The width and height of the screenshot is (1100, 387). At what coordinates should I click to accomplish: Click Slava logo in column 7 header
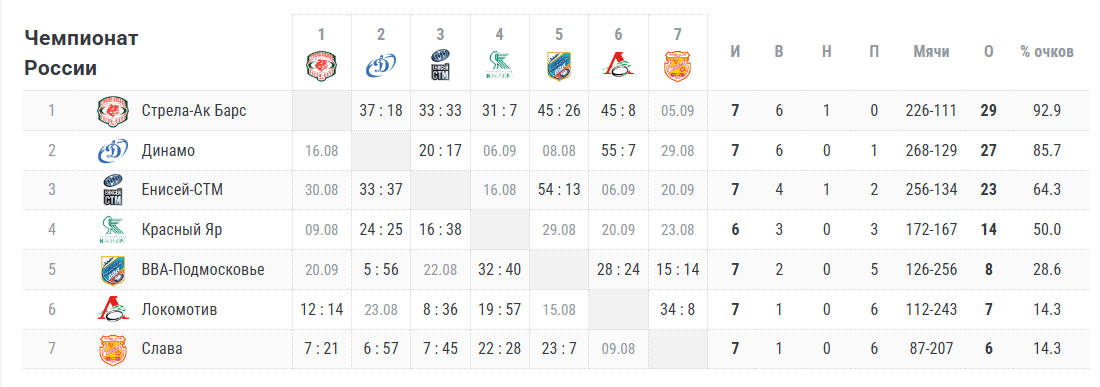[x=678, y=66]
